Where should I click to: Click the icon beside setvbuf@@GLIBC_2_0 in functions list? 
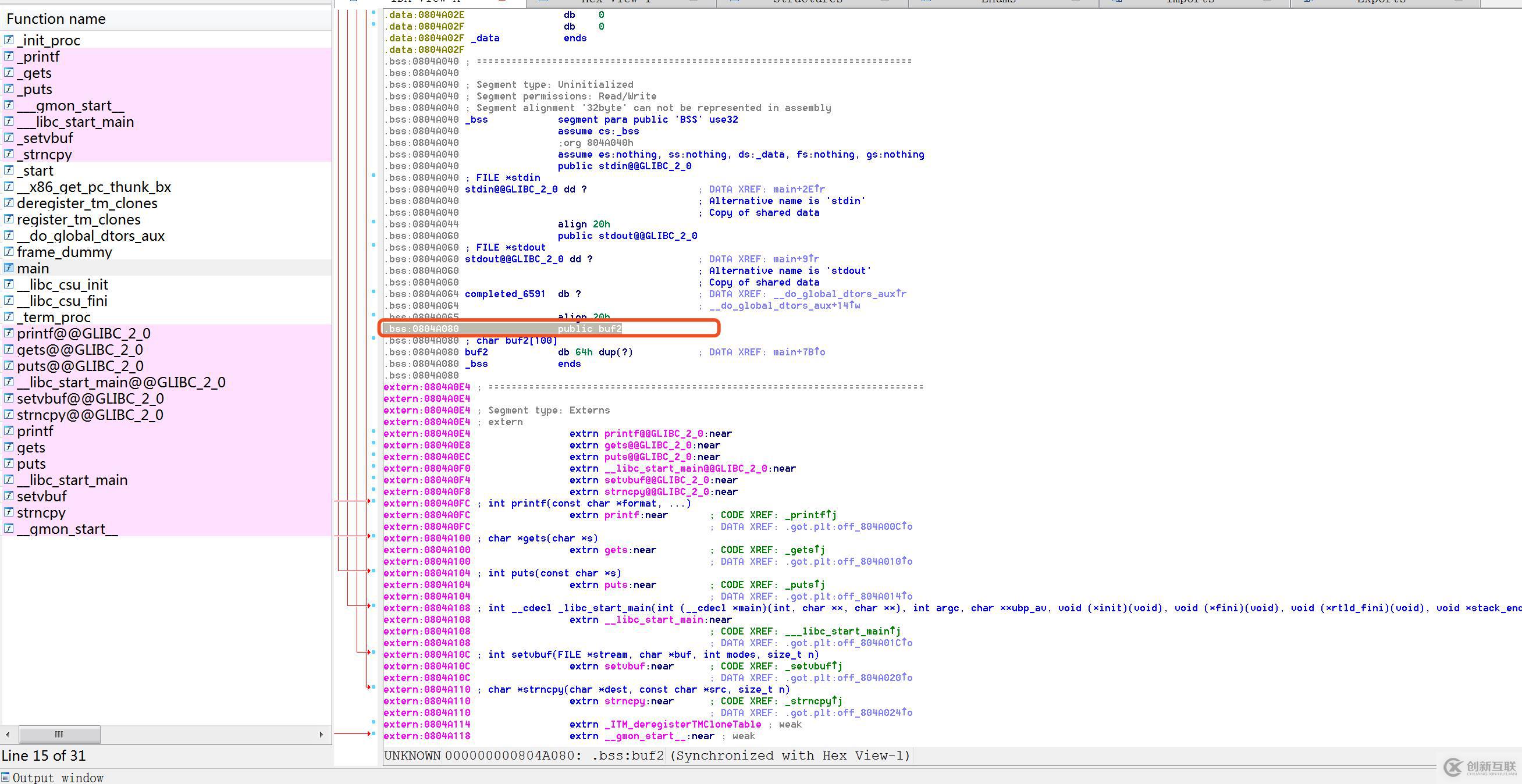[x=9, y=398]
